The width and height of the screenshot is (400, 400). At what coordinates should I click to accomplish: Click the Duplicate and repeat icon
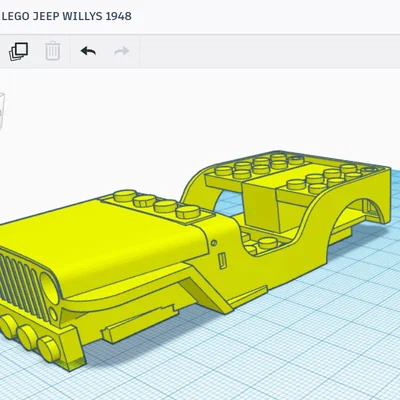pos(18,51)
